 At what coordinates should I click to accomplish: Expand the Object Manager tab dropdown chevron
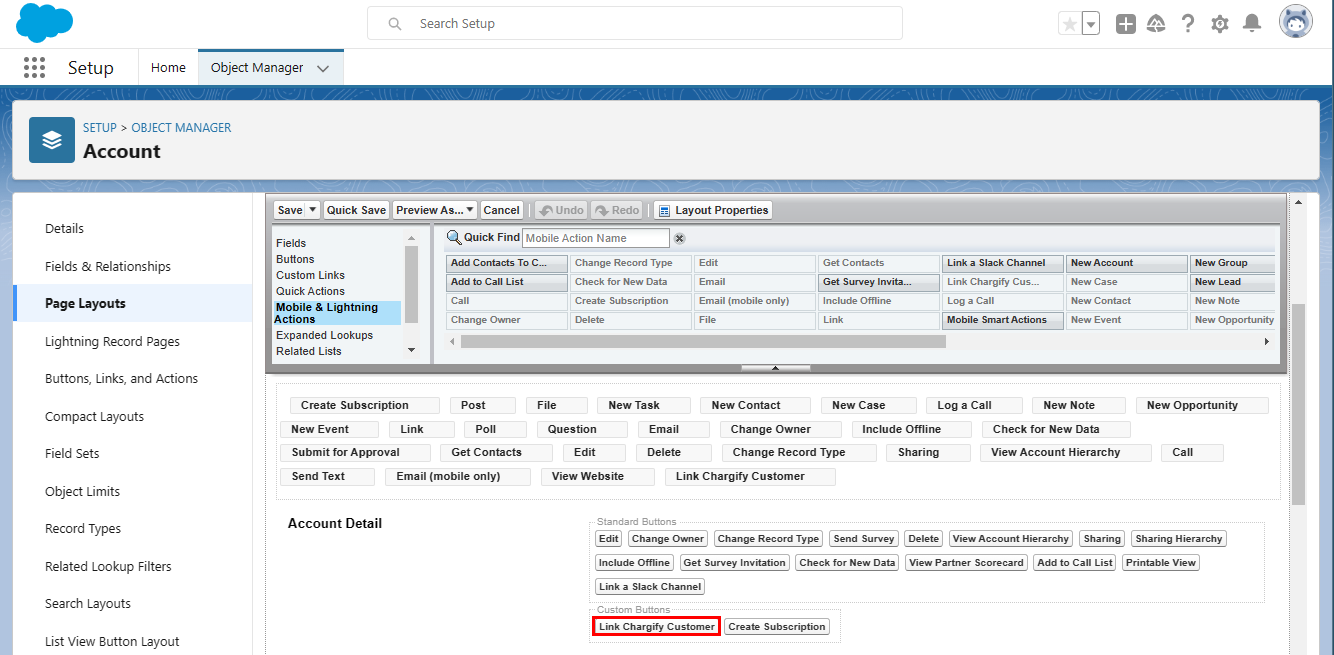click(322, 67)
